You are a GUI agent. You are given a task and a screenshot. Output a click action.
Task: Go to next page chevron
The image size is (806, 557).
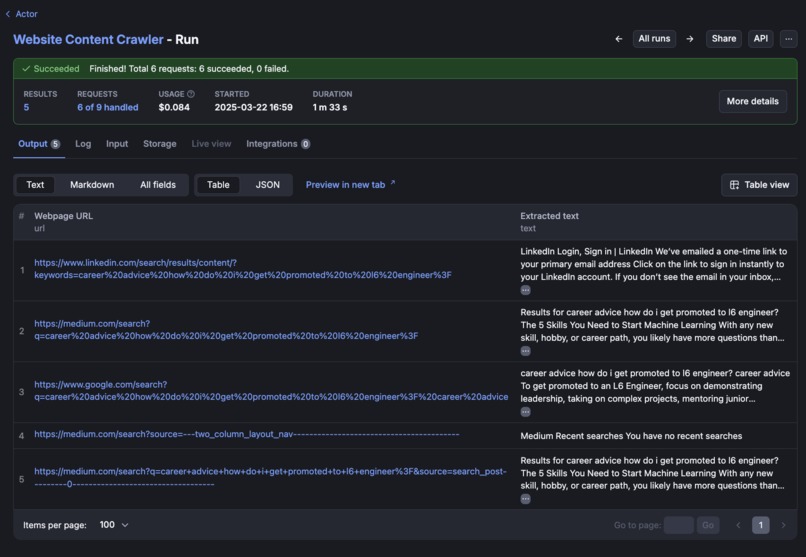click(783, 525)
